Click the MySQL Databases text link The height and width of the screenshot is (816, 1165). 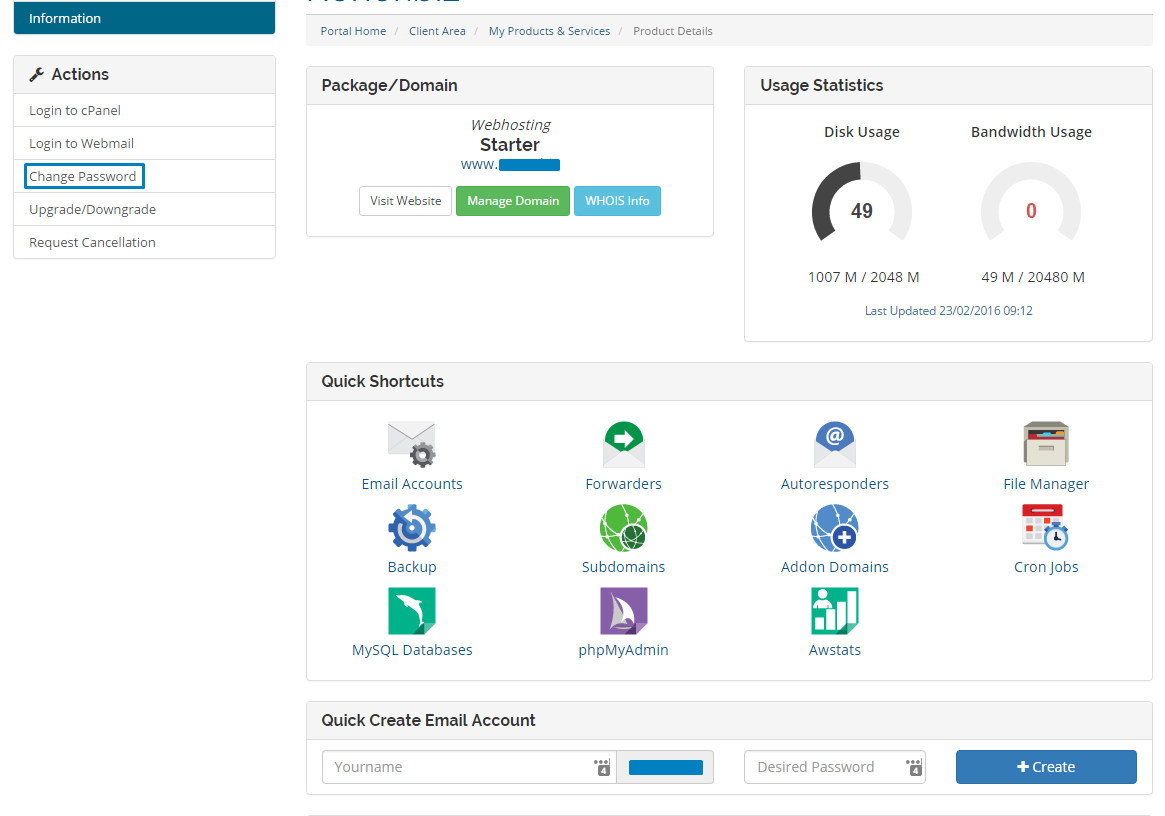pos(412,650)
